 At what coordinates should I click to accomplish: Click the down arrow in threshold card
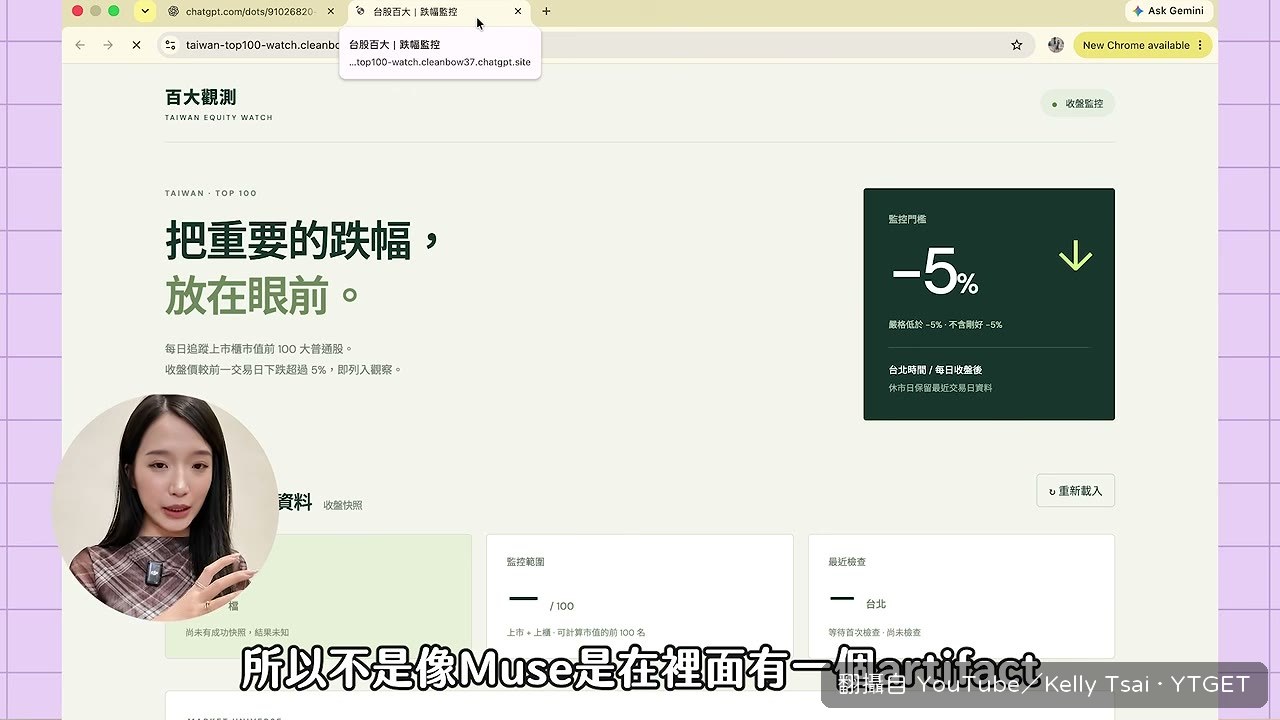tap(1075, 256)
